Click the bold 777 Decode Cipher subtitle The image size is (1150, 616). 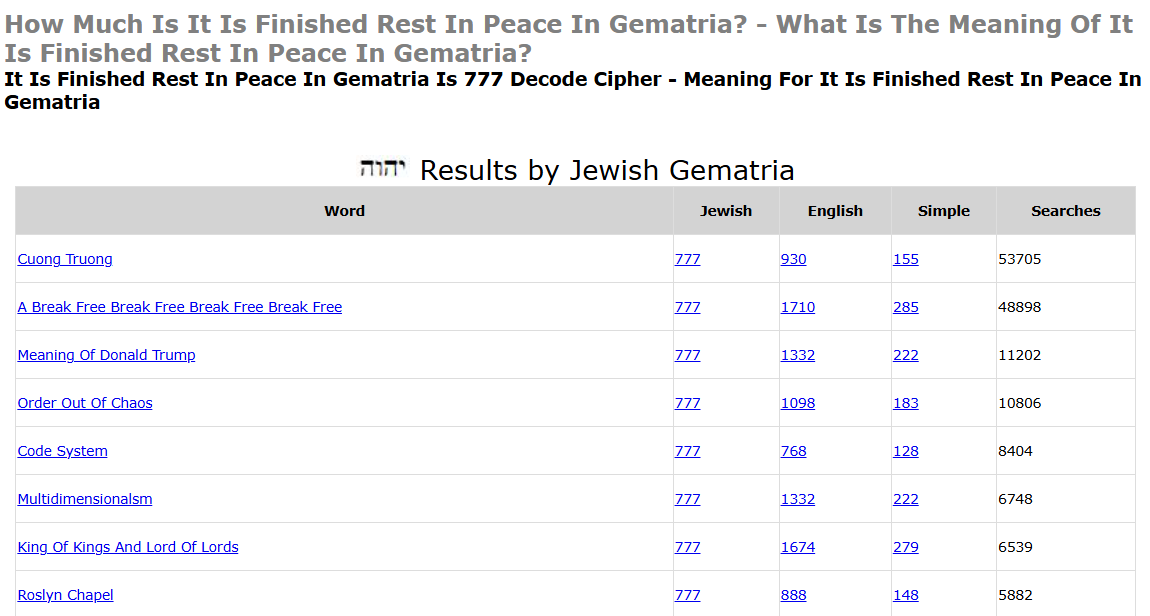pyautogui.click(x=572, y=90)
